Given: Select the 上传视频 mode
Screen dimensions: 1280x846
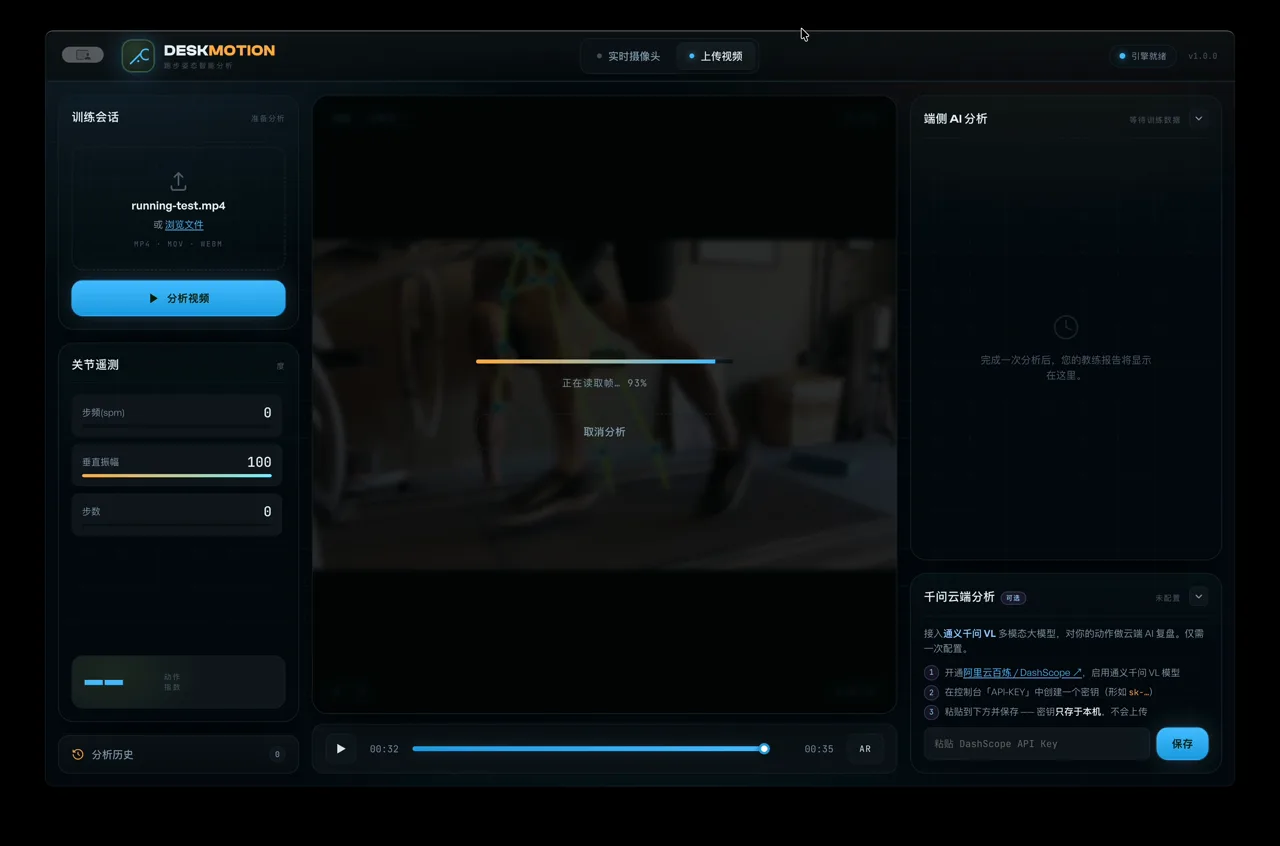Looking at the screenshot, I should point(715,56).
